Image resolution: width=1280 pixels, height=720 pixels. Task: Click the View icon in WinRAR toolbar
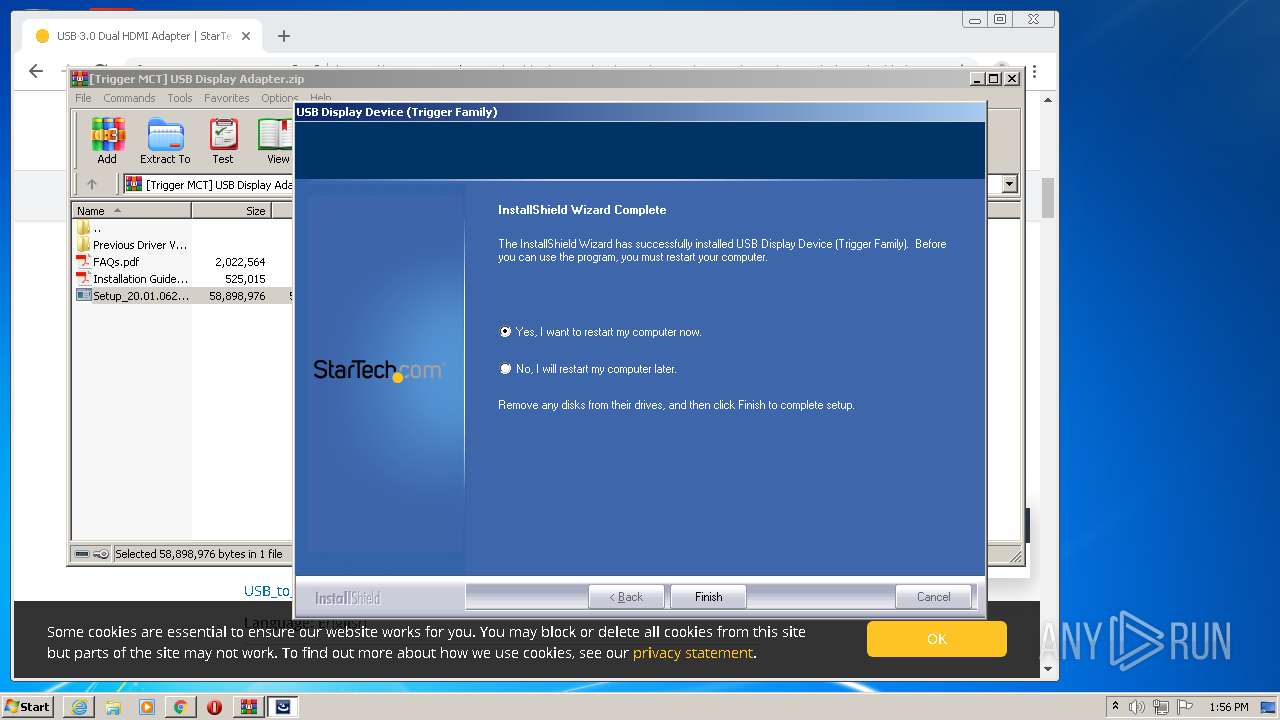click(x=276, y=141)
